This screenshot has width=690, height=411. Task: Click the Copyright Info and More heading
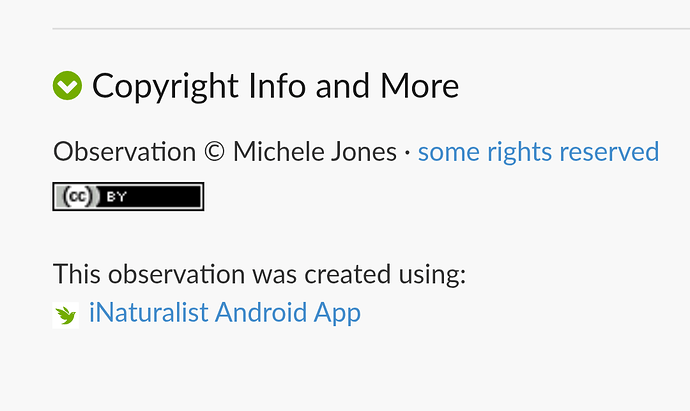(x=275, y=86)
